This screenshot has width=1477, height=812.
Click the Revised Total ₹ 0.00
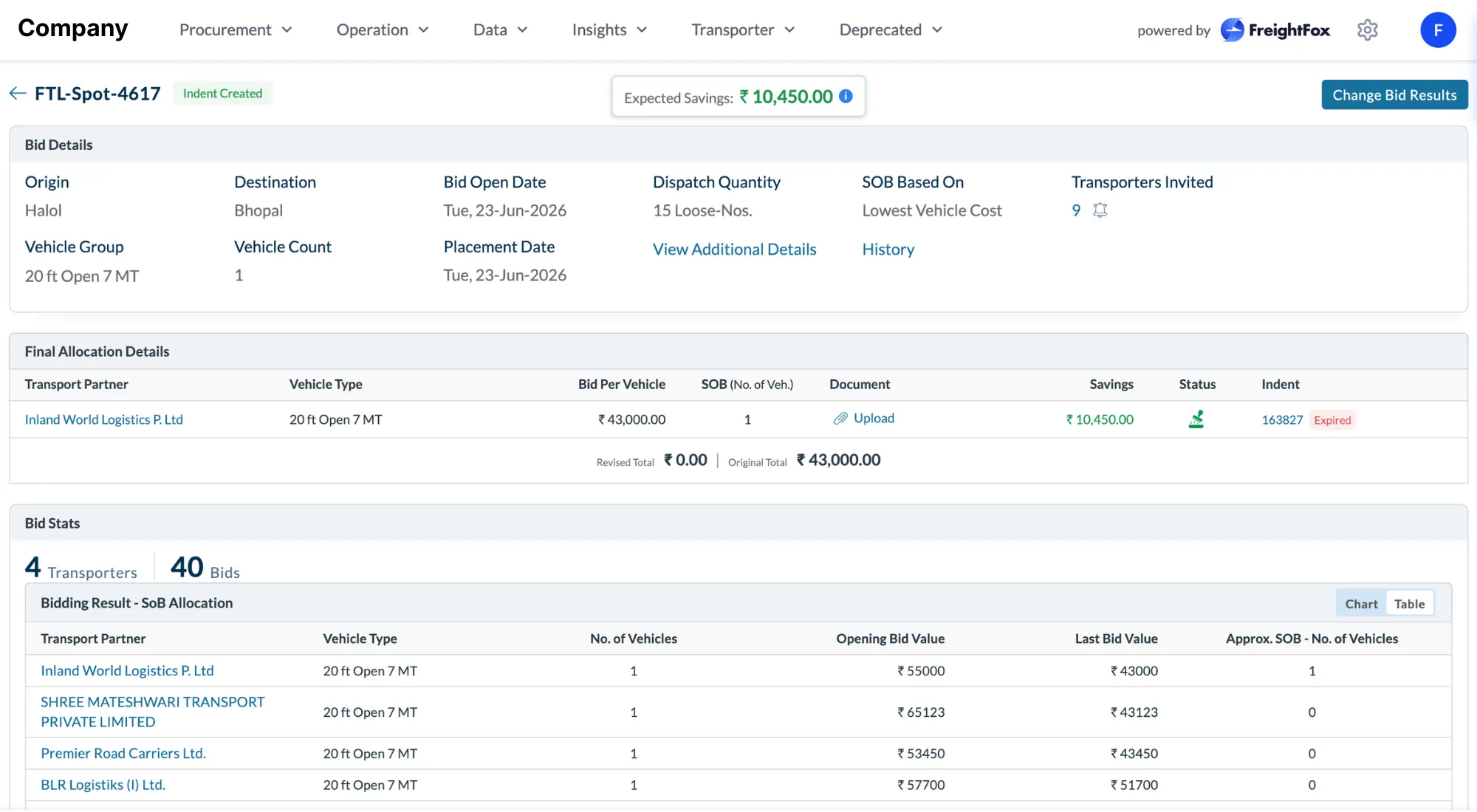685,460
